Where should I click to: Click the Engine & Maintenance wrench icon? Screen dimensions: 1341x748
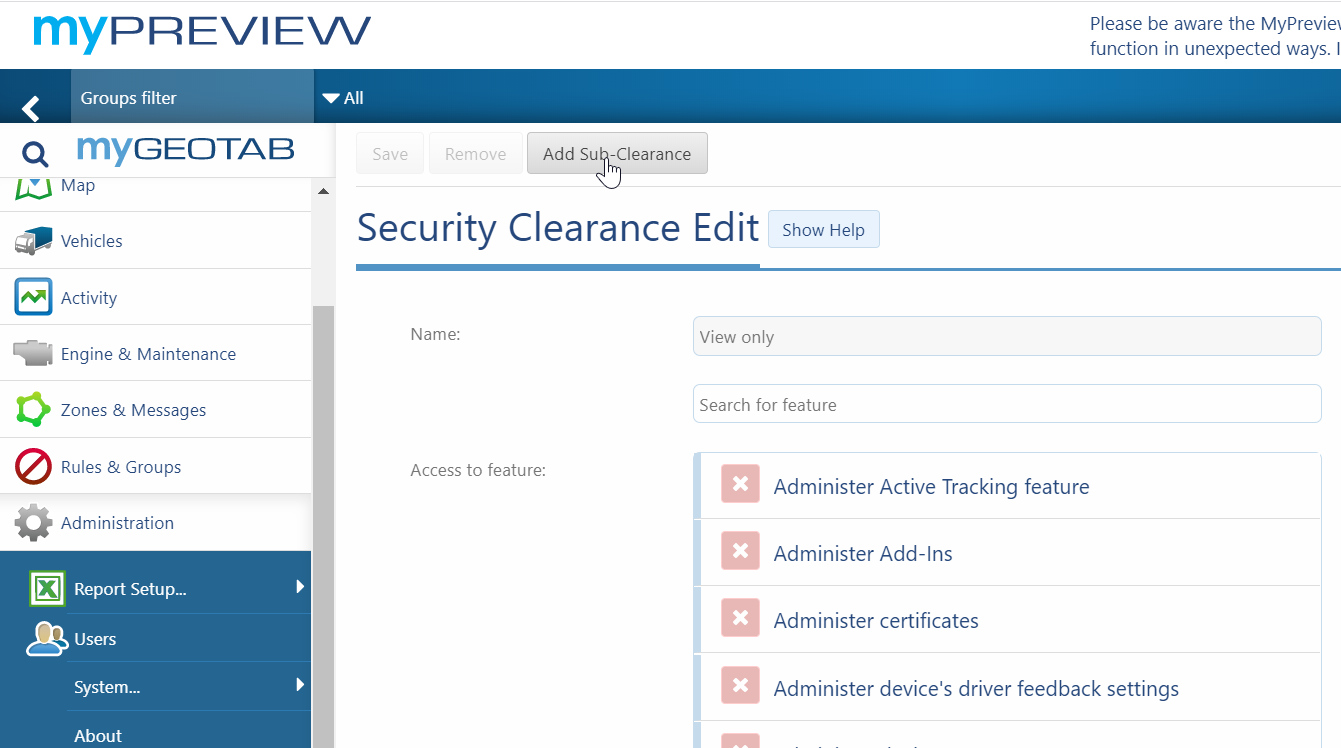(x=33, y=352)
